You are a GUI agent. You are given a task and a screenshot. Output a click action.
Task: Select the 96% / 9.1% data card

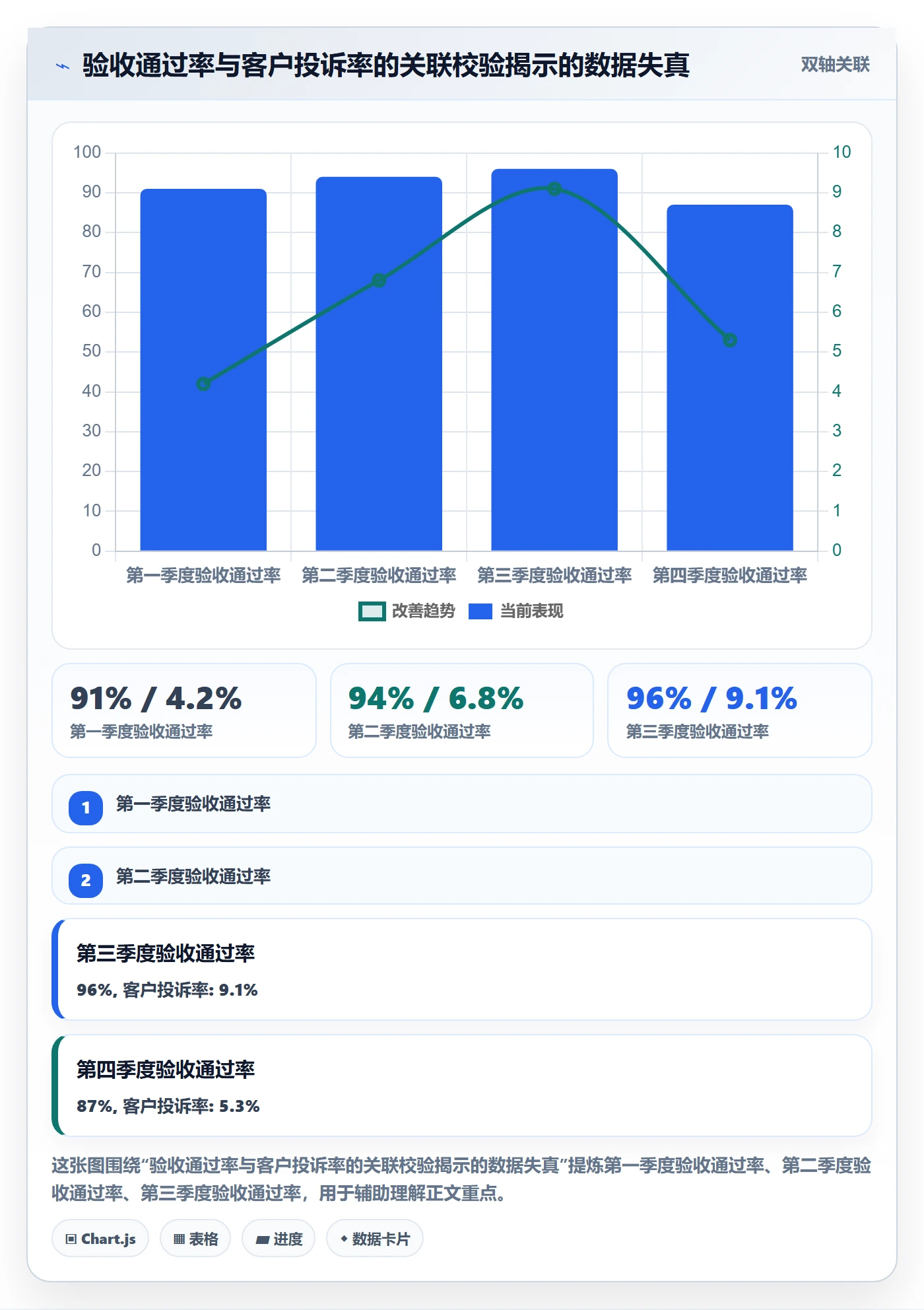coord(740,710)
